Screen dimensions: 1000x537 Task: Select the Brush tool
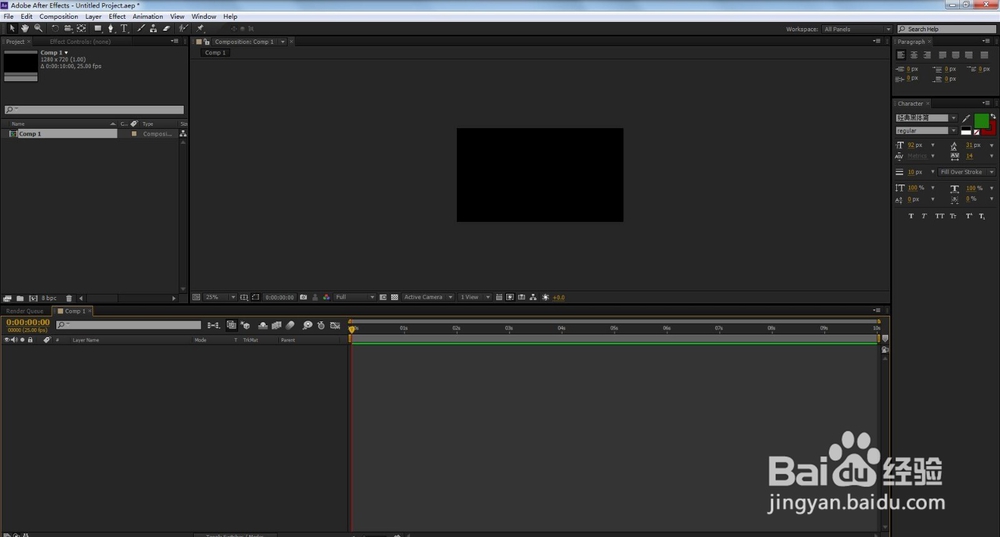141,28
